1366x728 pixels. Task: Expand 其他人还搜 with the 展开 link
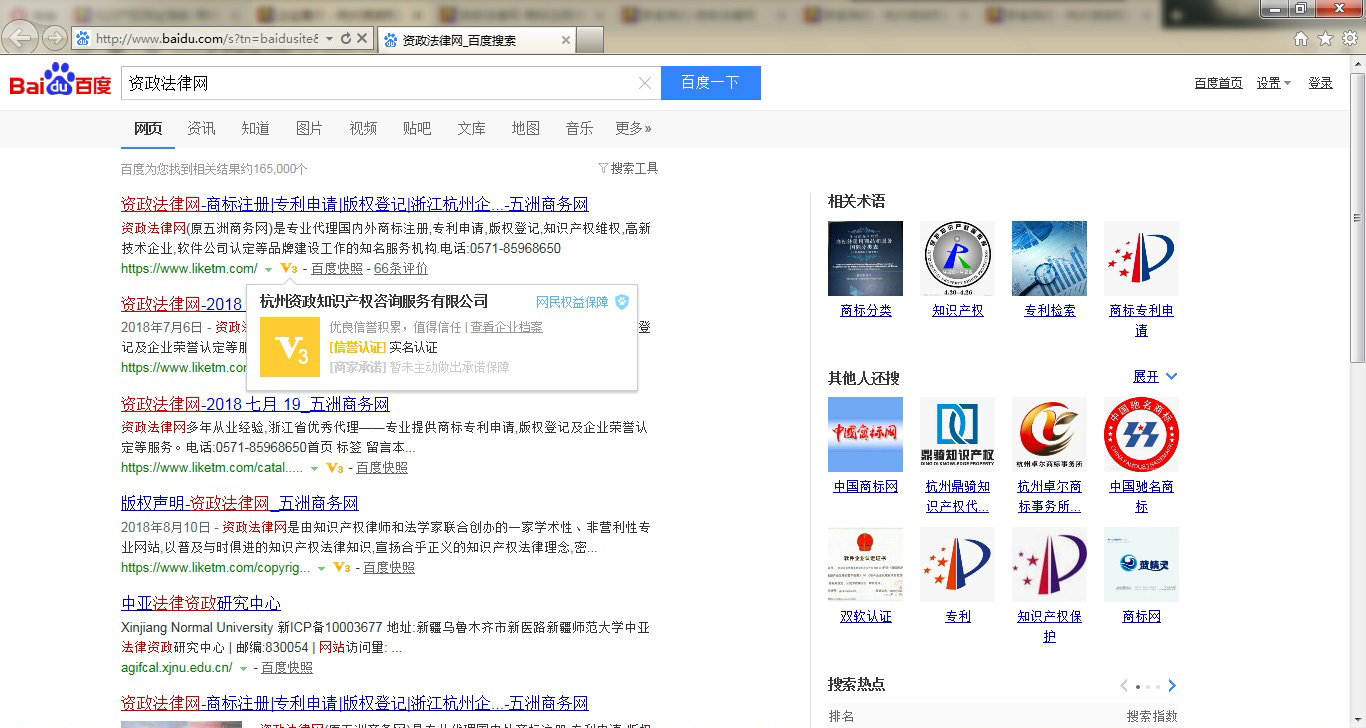tap(1155, 376)
